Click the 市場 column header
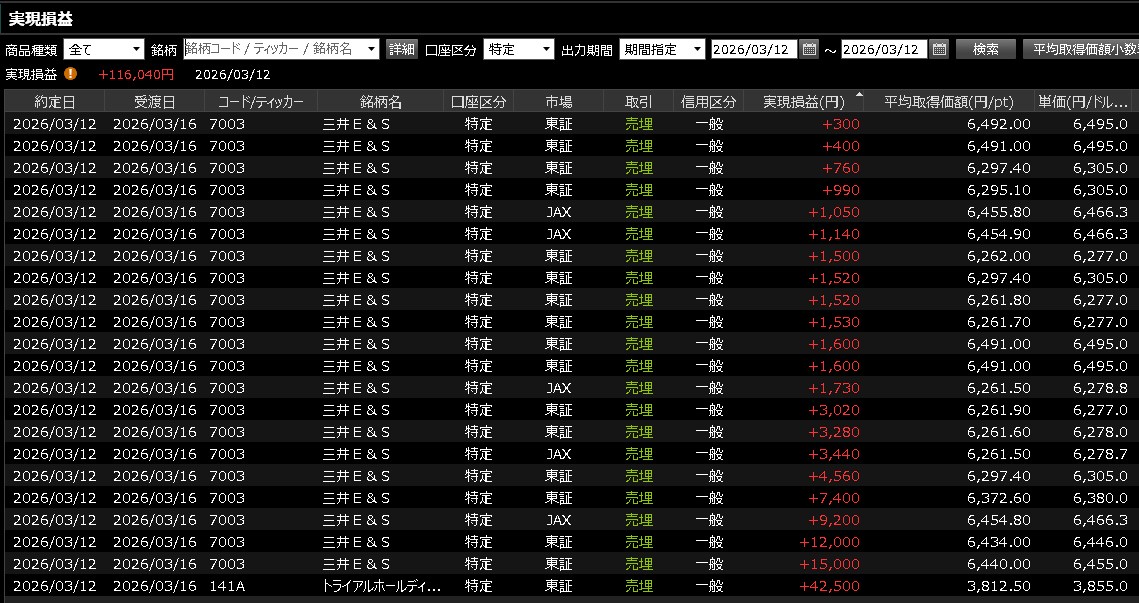 point(559,102)
